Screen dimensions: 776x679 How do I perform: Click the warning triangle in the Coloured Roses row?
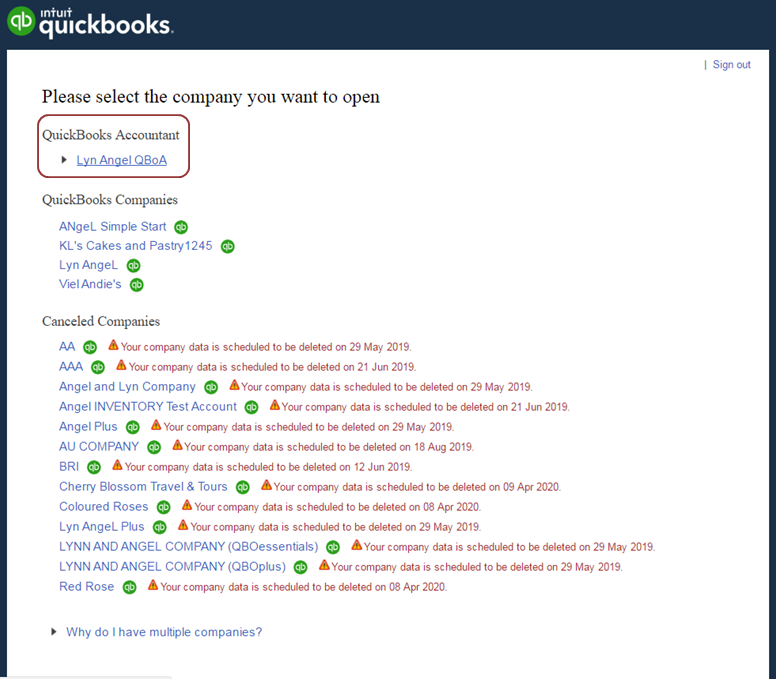point(187,505)
